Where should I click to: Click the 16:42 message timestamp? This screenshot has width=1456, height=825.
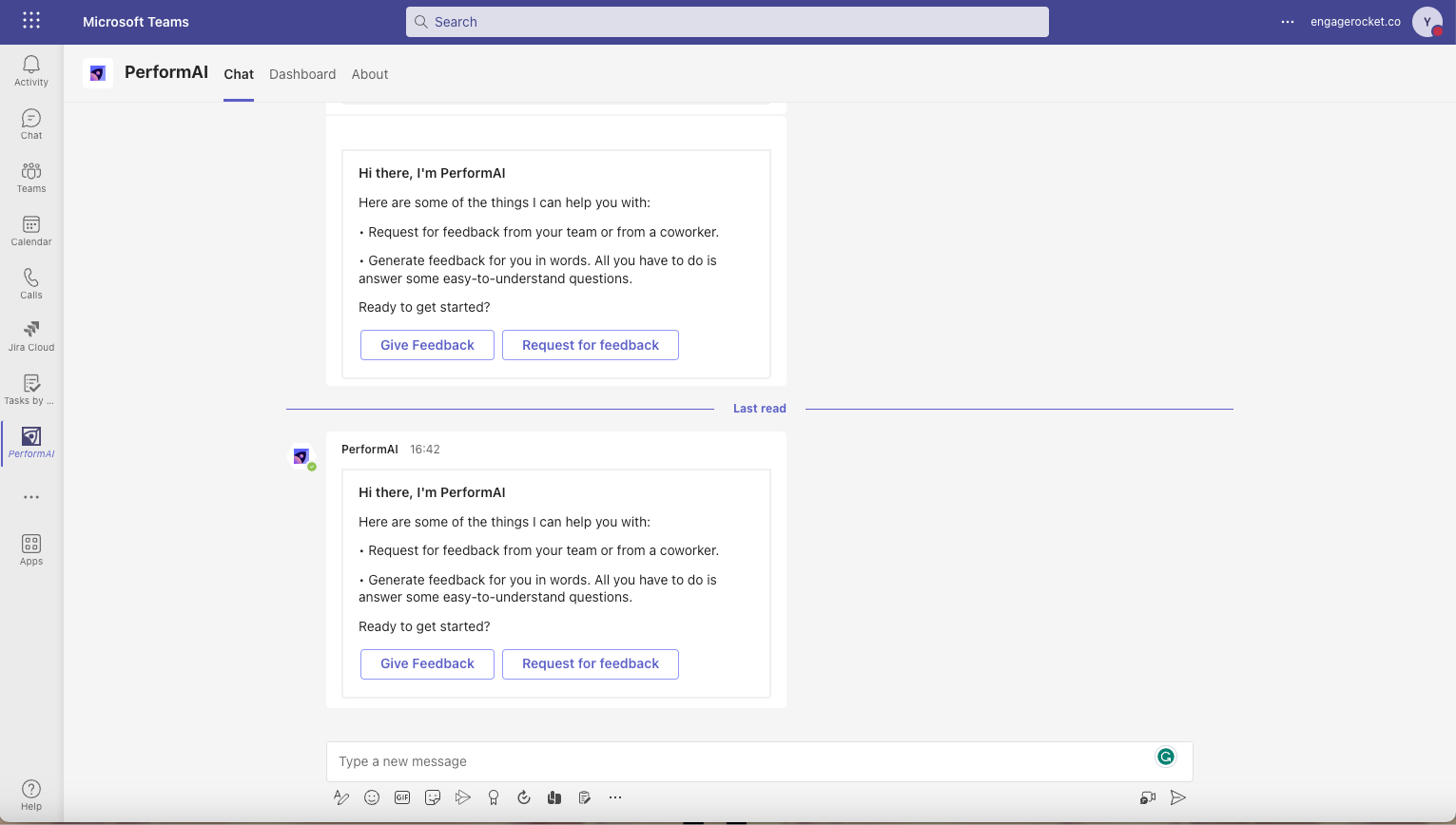[425, 450]
